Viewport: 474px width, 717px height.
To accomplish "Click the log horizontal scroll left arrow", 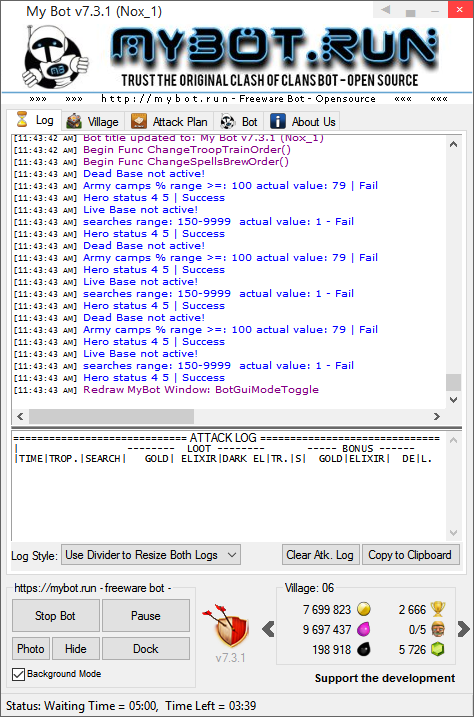I will click(x=20, y=417).
